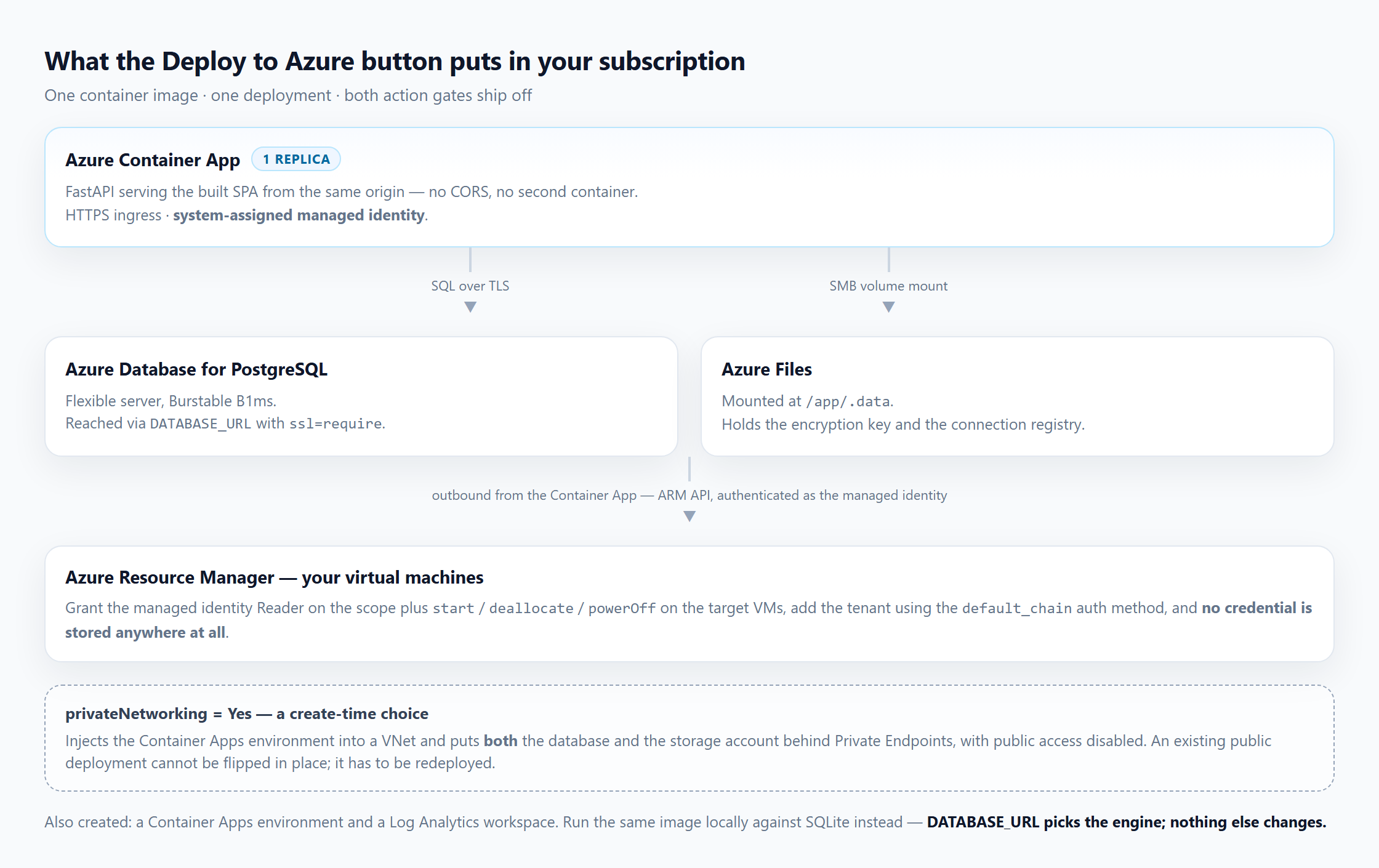Click the "Also created: a Container Apps environment" text
The width and height of the screenshot is (1379, 868).
301,822
